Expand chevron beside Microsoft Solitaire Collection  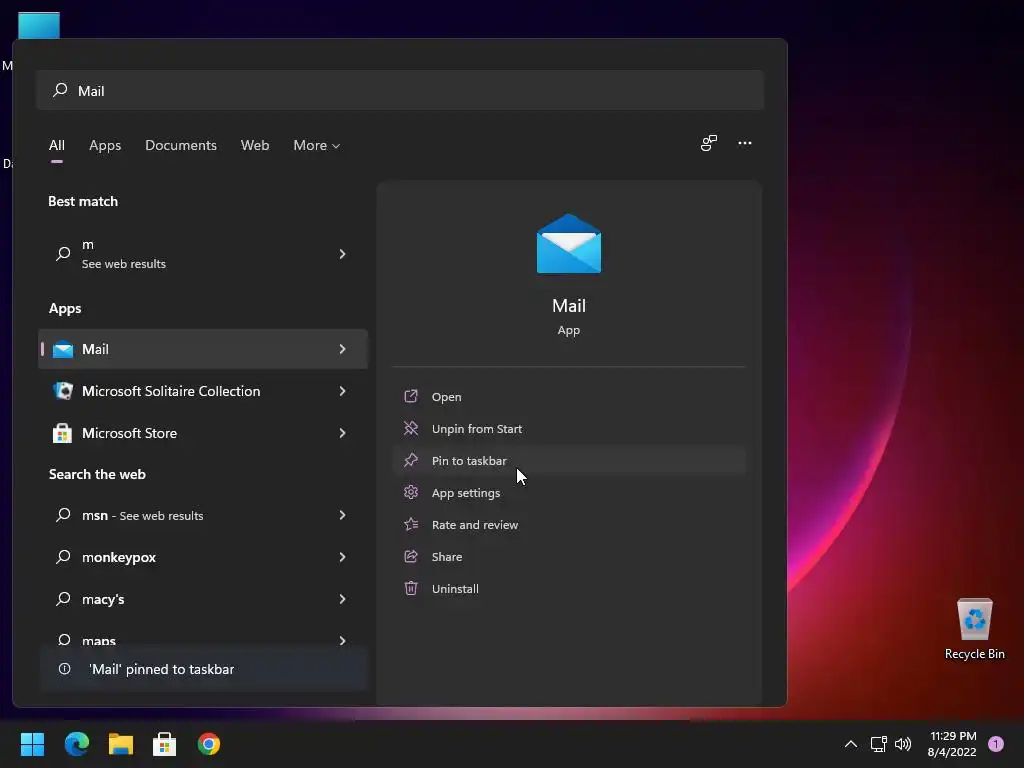click(342, 391)
